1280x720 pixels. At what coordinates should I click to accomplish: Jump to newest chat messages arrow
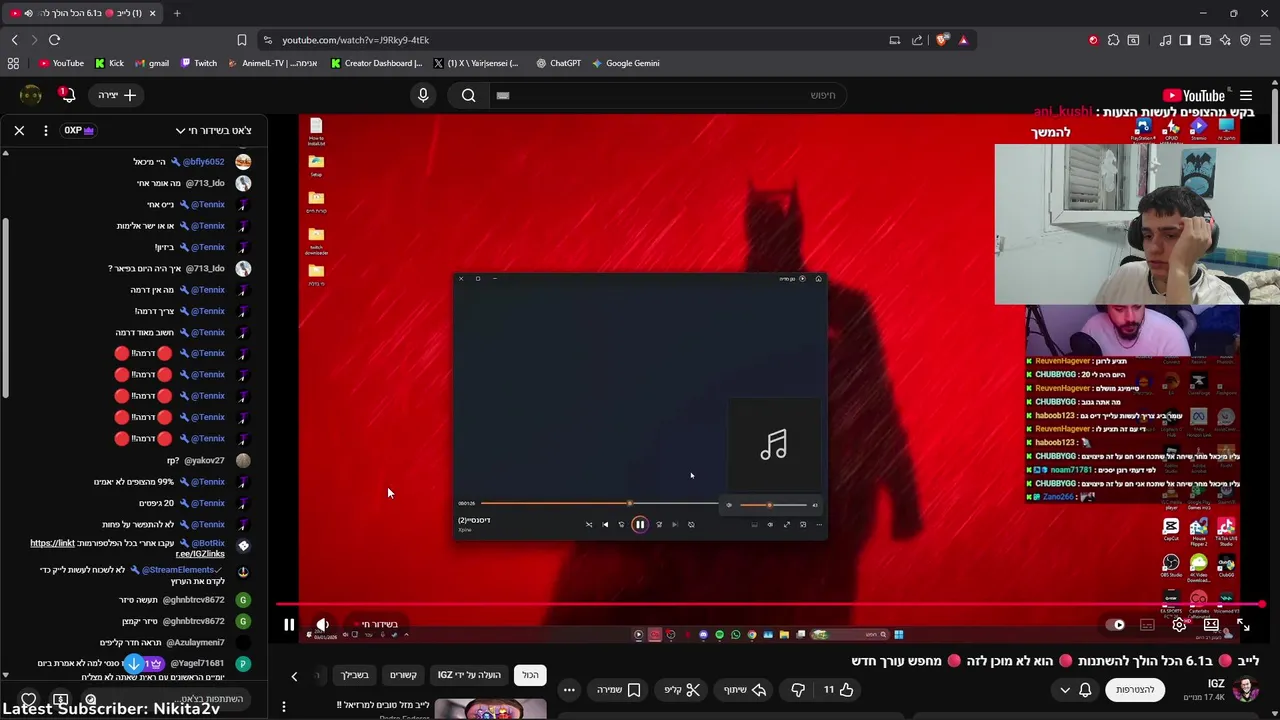coord(133,663)
